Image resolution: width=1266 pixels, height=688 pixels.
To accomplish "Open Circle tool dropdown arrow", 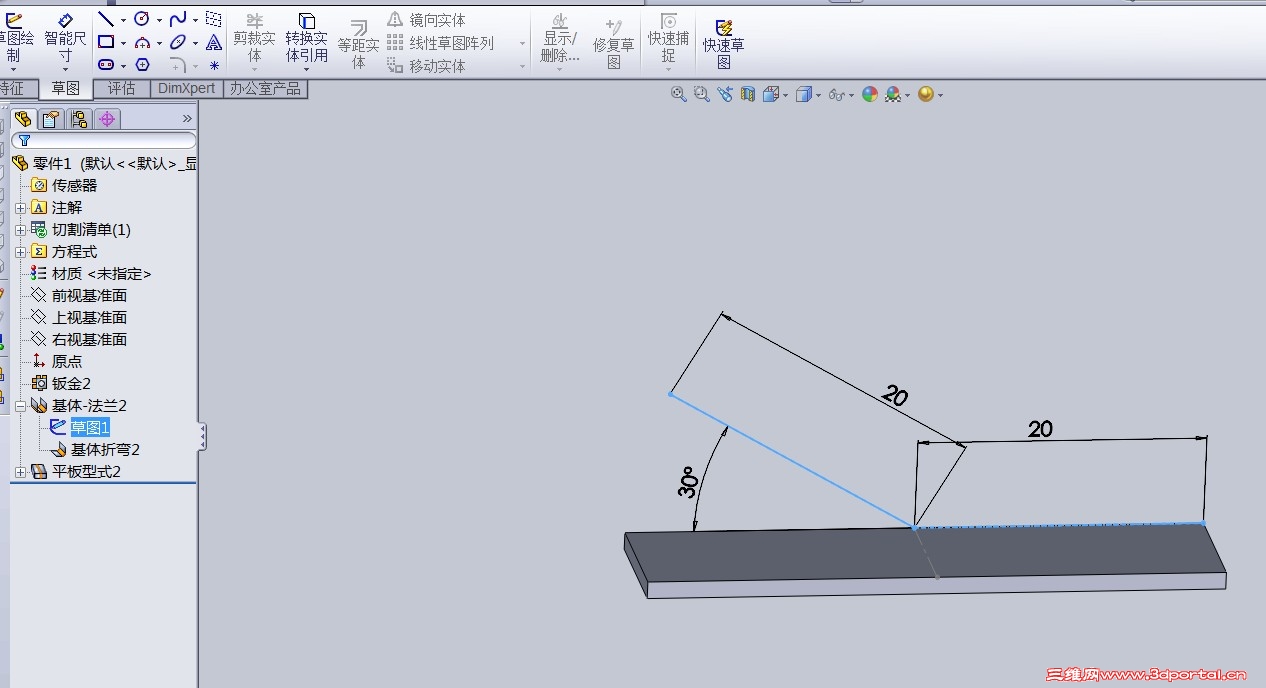I will point(160,20).
